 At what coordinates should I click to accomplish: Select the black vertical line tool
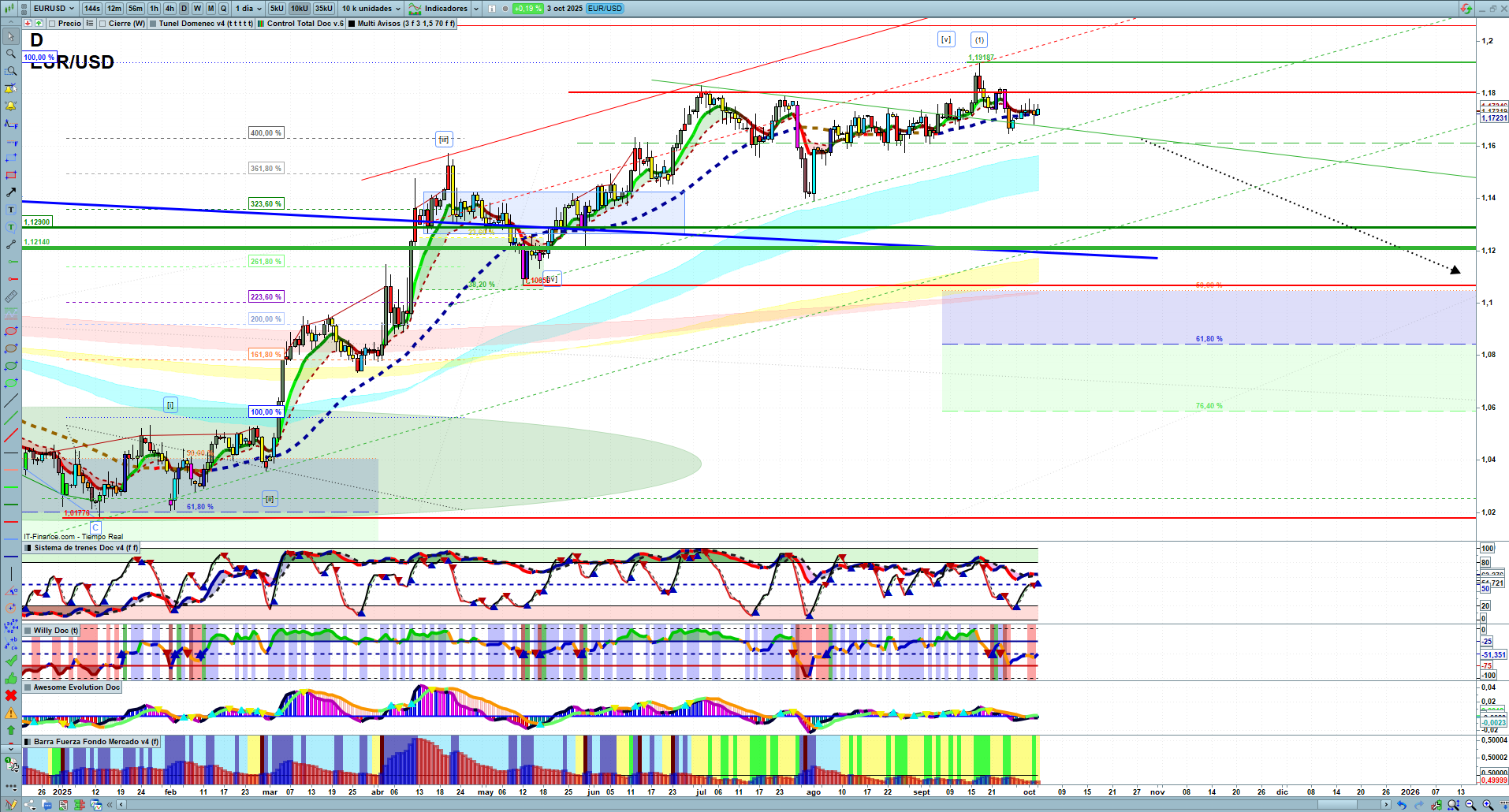click(x=11, y=574)
